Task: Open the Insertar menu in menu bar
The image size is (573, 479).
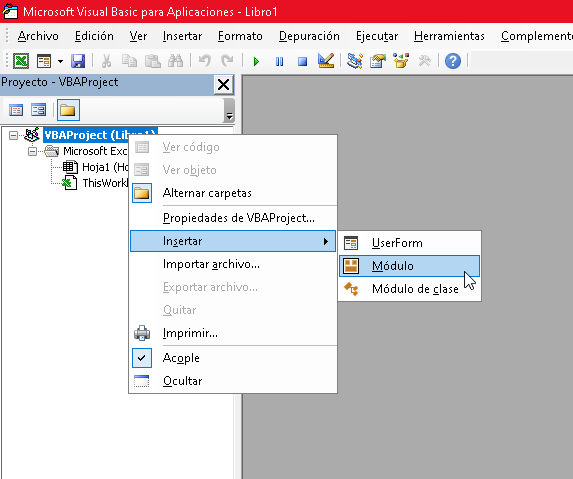Action: (x=182, y=36)
